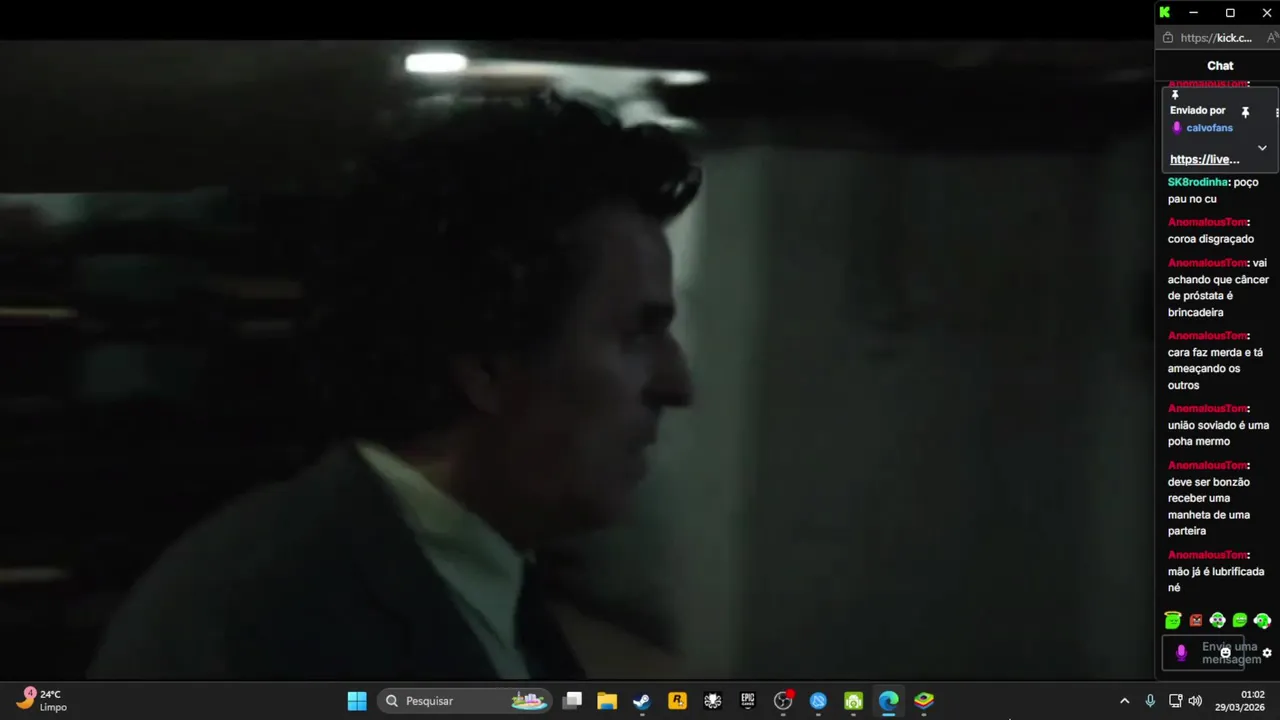Screen dimensions: 1280x720
Task: Open Task View on the taskbar
Action: click(x=572, y=701)
